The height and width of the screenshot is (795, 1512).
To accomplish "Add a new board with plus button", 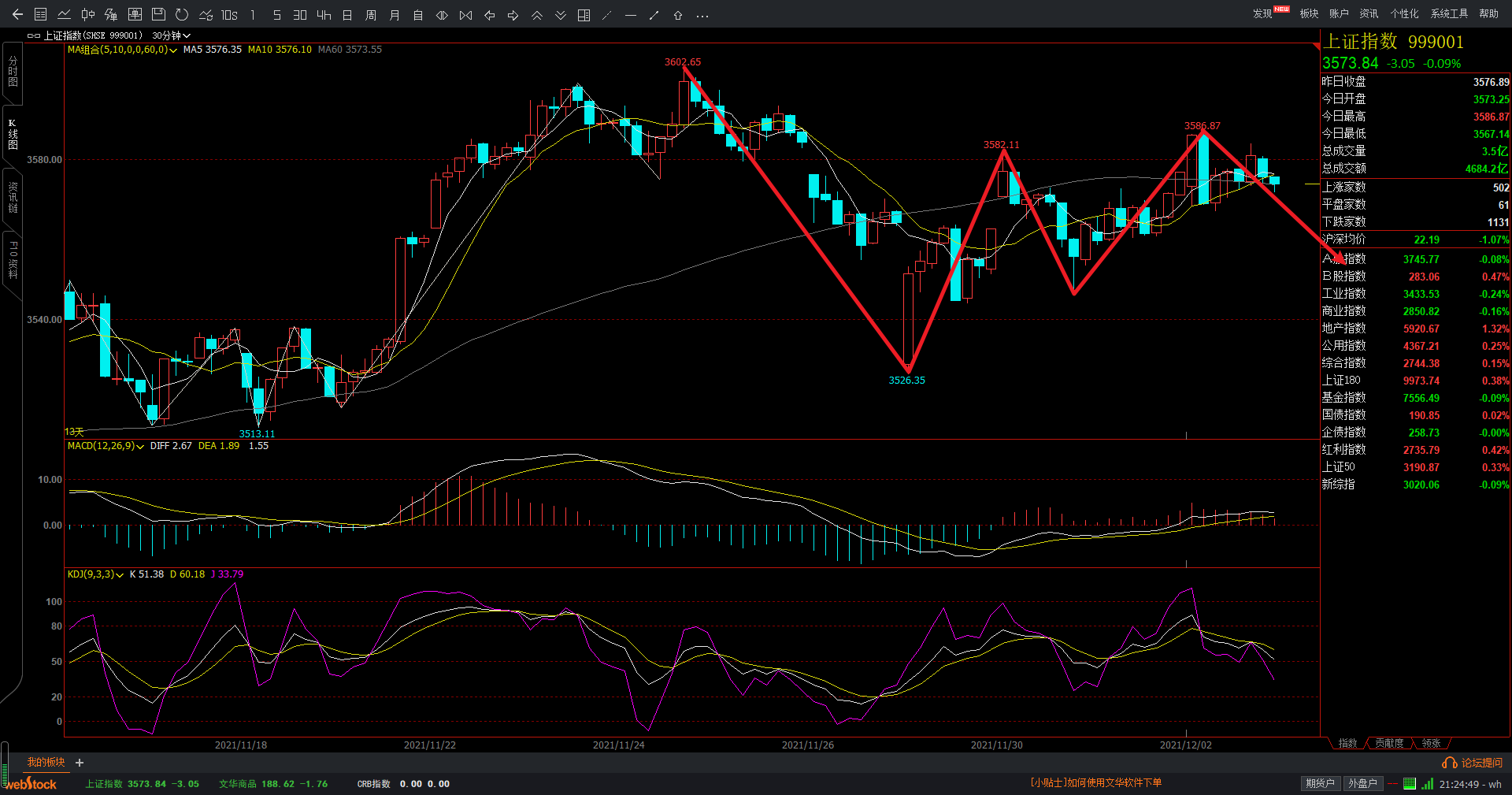I will 80,763.
